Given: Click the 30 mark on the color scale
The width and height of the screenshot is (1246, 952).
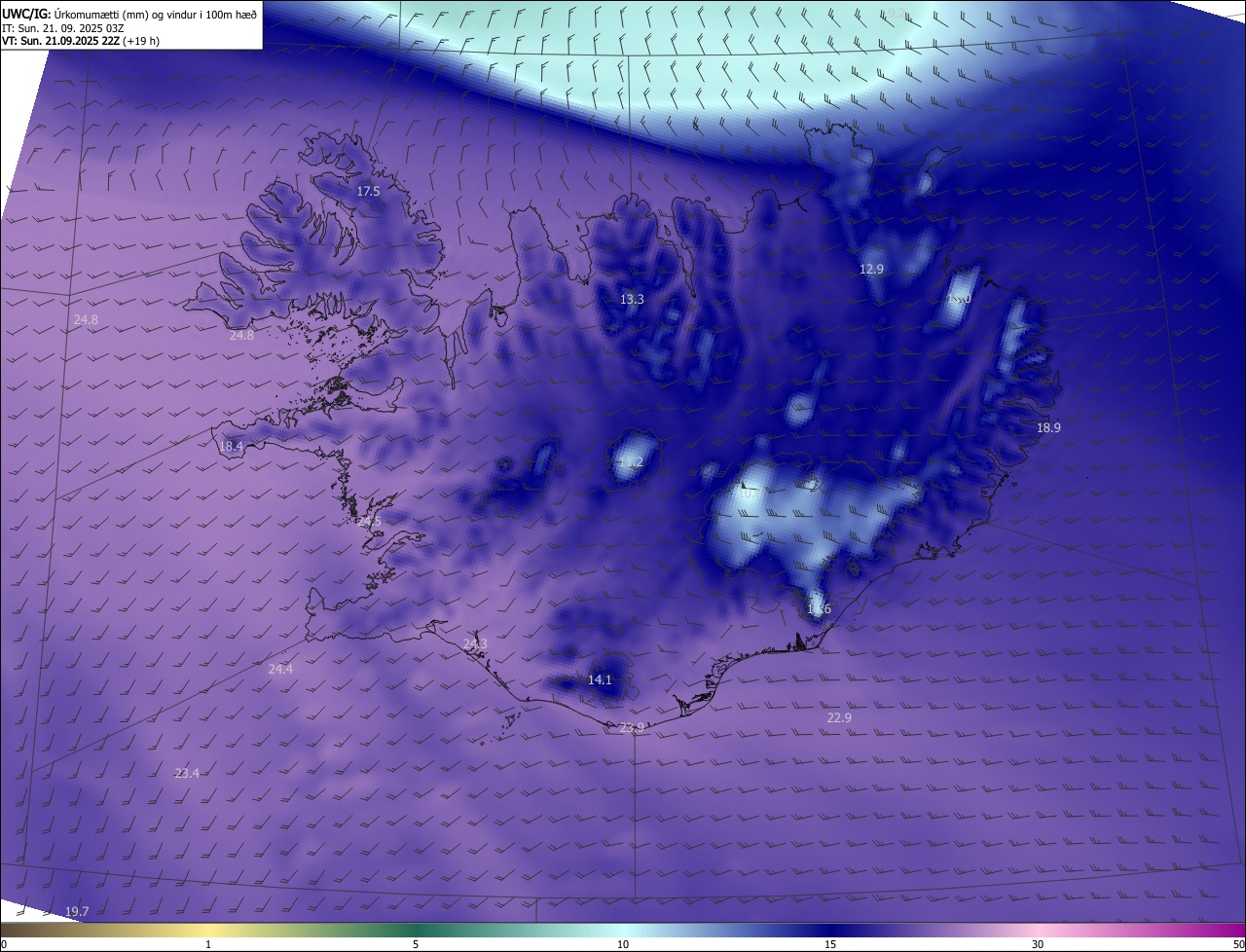Looking at the screenshot, I should [1038, 945].
